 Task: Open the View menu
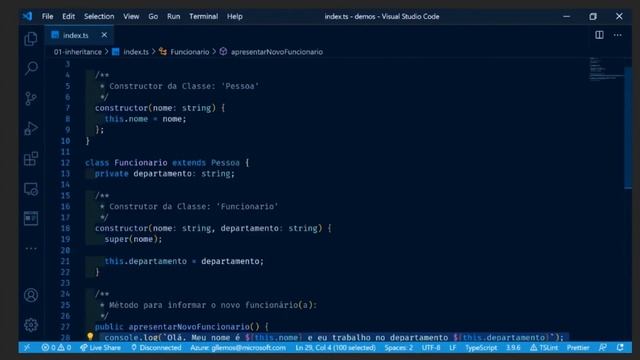tap(131, 17)
